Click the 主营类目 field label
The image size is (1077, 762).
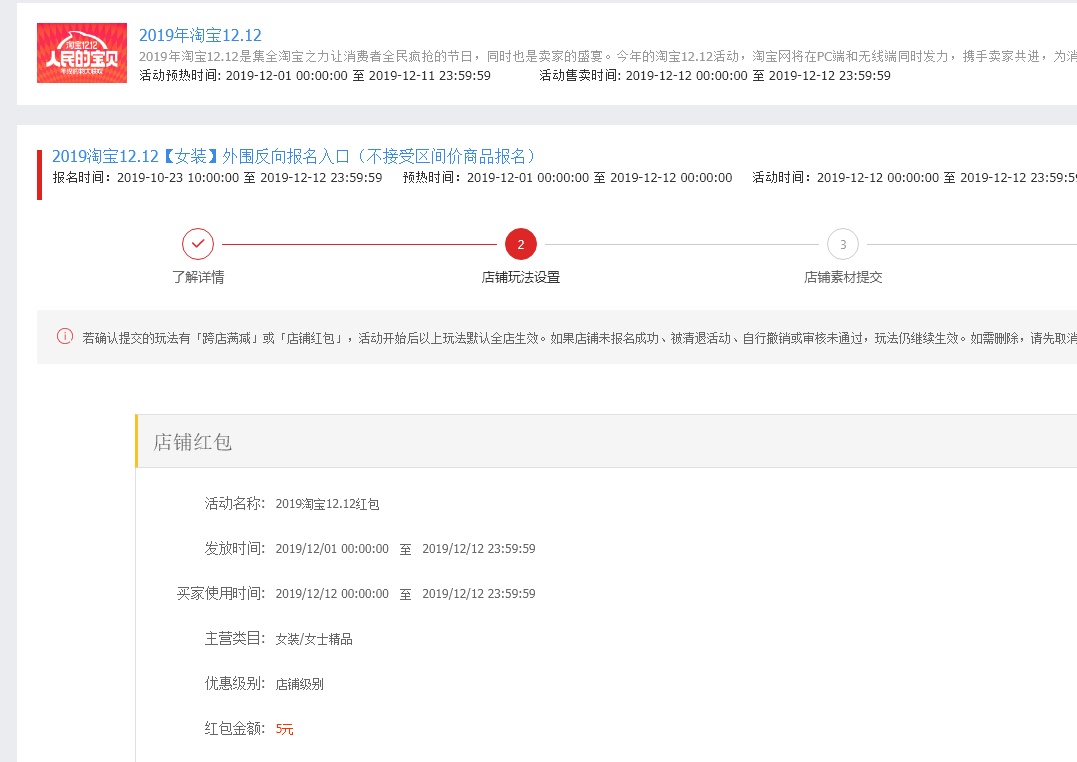[x=234, y=638]
